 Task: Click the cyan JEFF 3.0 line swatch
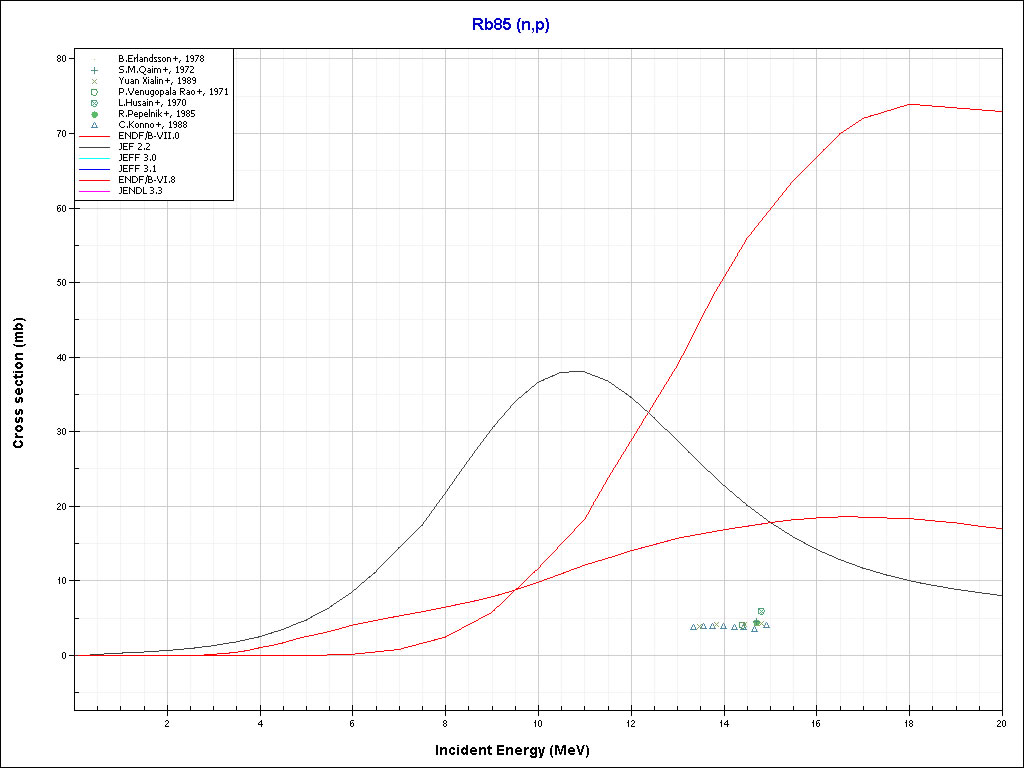pos(94,158)
